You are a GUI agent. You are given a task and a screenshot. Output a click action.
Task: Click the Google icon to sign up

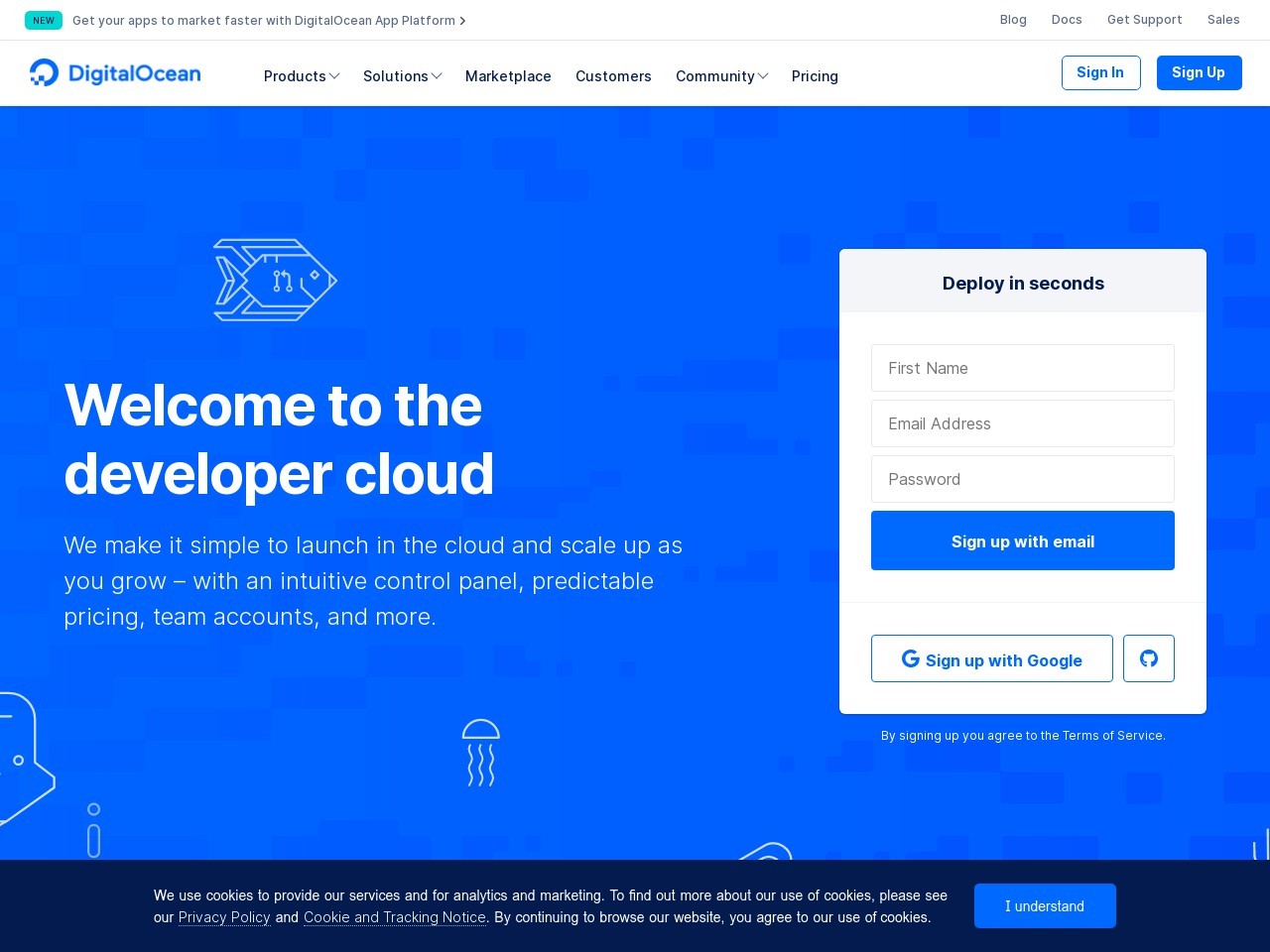coord(911,658)
